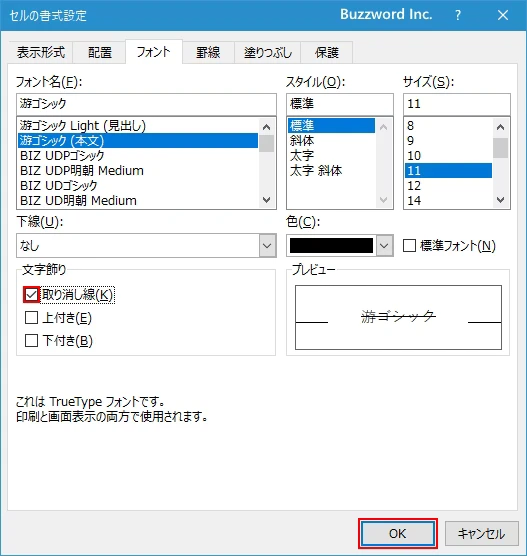
Task: Select 游ゴシック Light (見出し) font
Action: [138, 126]
